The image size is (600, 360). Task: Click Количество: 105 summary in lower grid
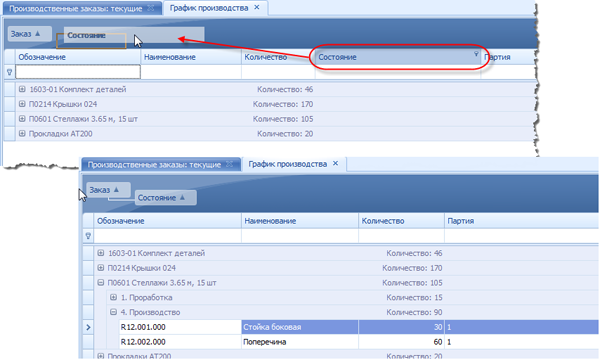pyautogui.click(x=412, y=282)
